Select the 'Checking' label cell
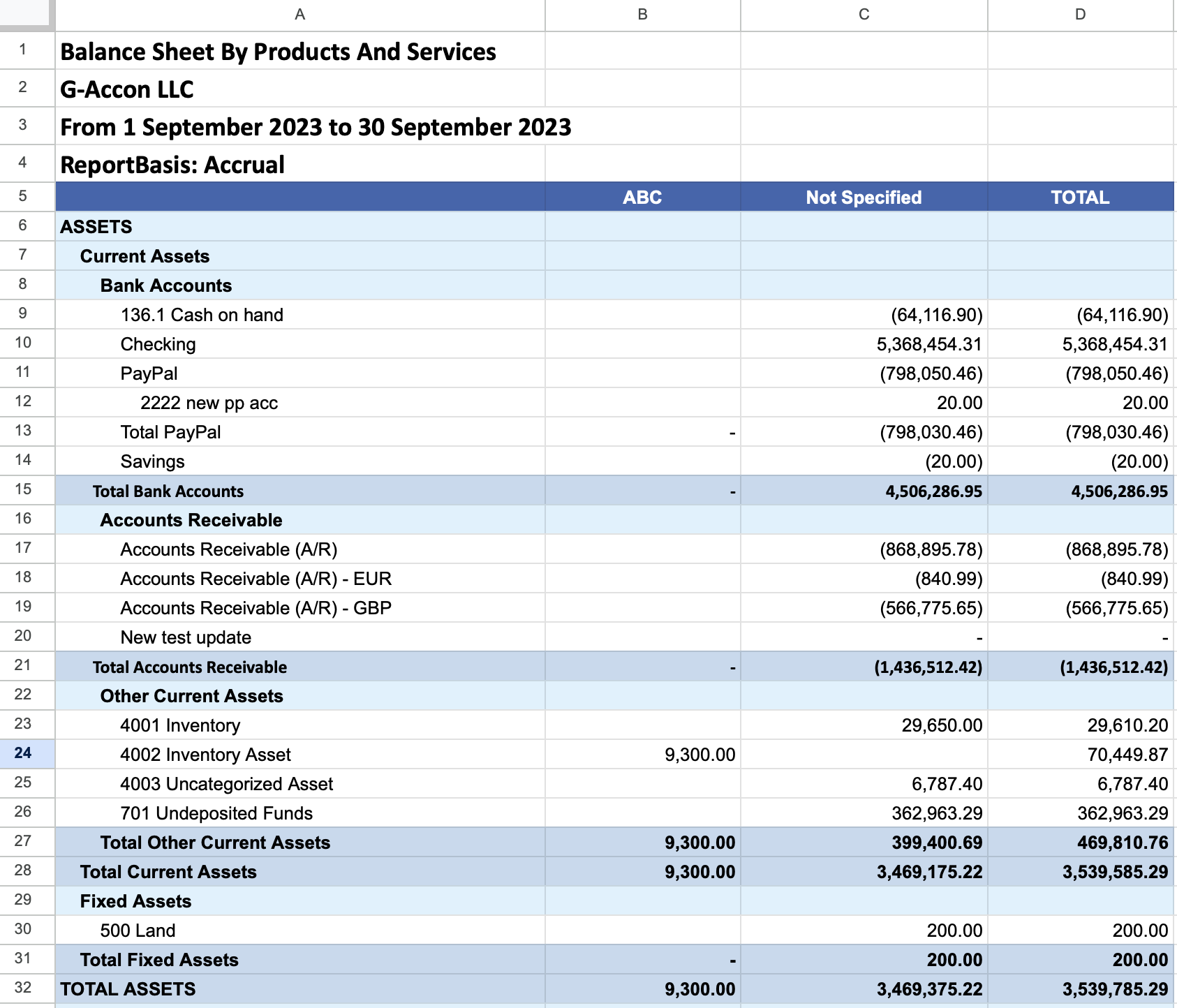The width and height of the screenshot is (1177, 1008). (x=300, y=343)
